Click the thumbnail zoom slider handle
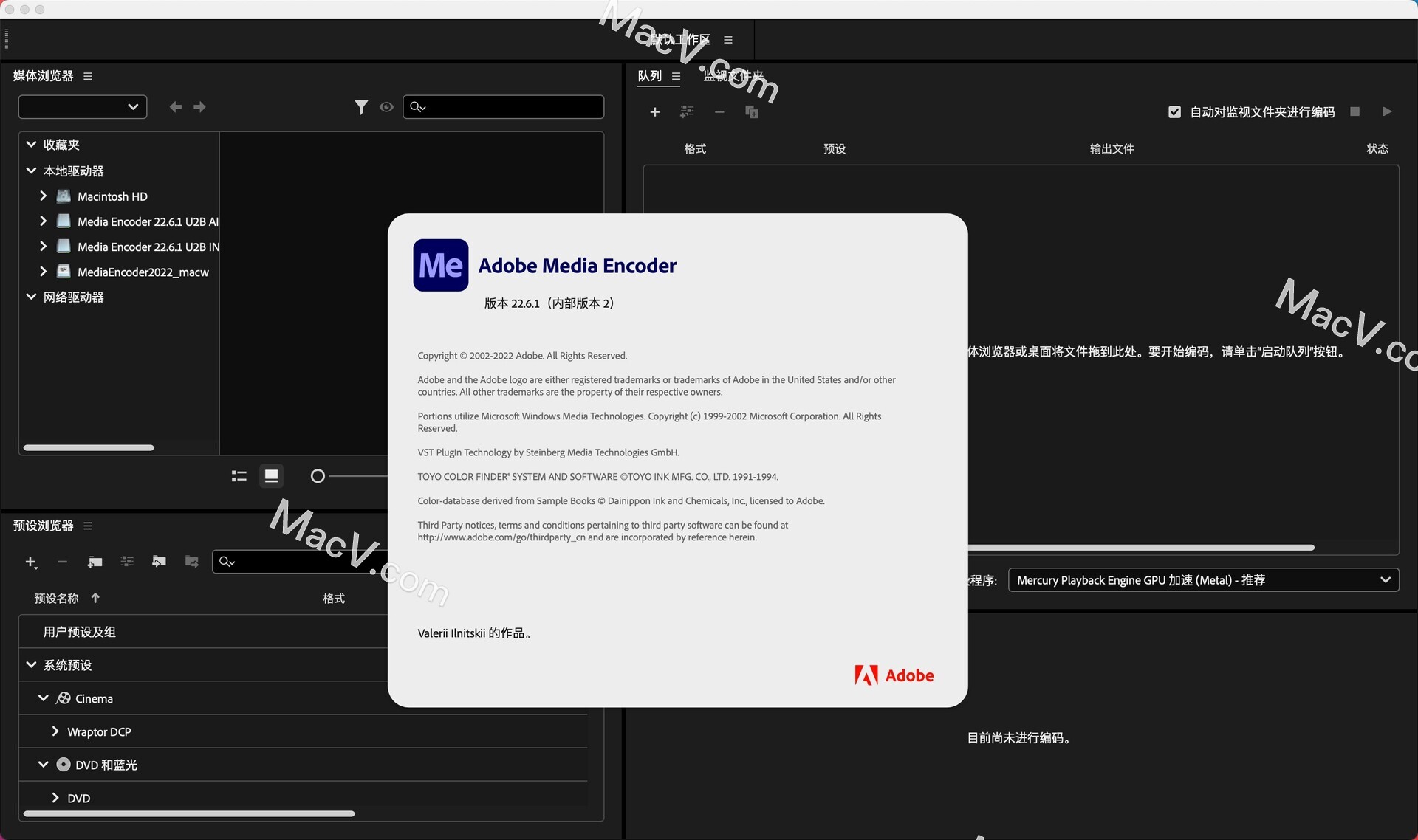1418x840 pixels. click(318, 476)
